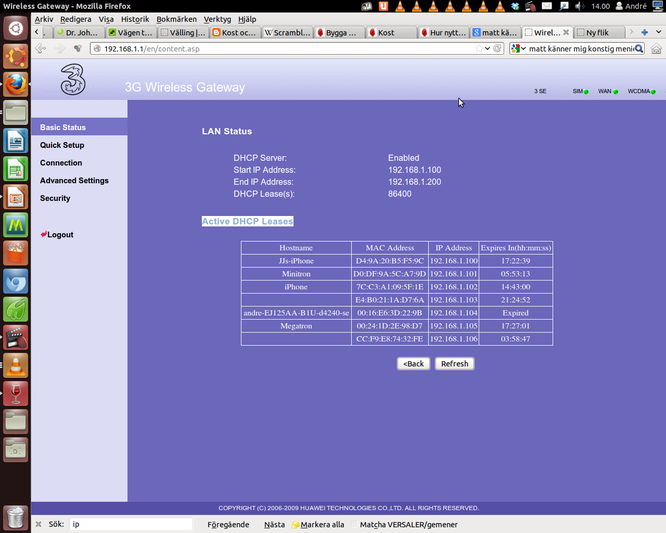Find the previous match with Föregående
The height and width of the screenshot is (533, 666).
(228, 525)
